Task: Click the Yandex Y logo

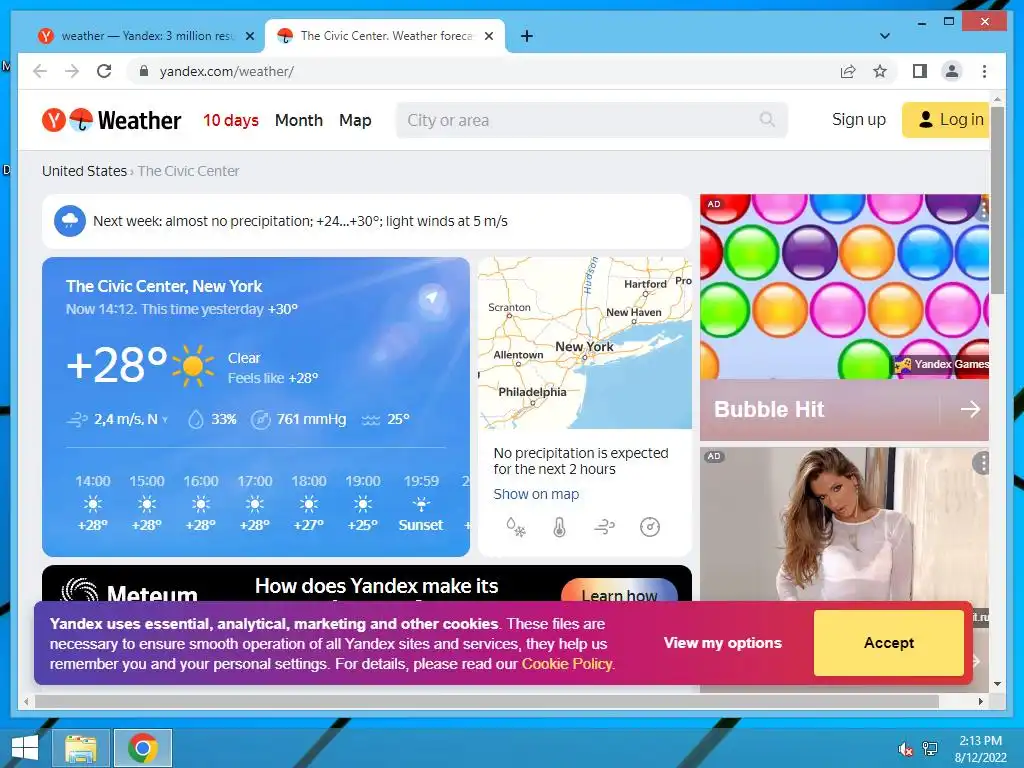Action: coord(54,120)
